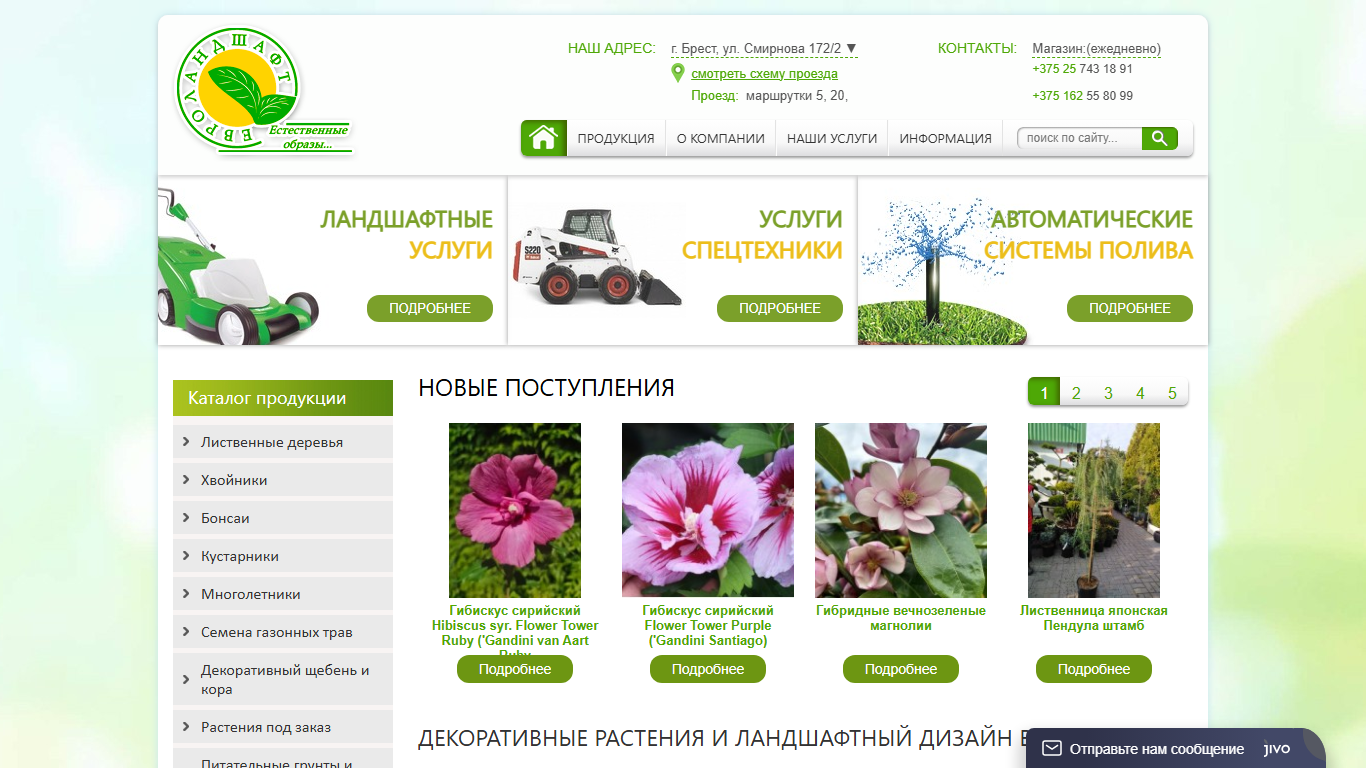The height and width of the screenshot is (768, 1366).
Task: Go to page 2 of new arrivals
Action: pyautogui.click(x=1076, y=393)
